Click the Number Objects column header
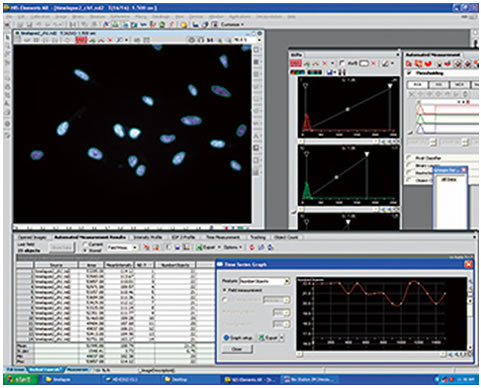Image resolution: width=481 pixels, height=388 pixels. pyautogui.click(x=175, y=265)
